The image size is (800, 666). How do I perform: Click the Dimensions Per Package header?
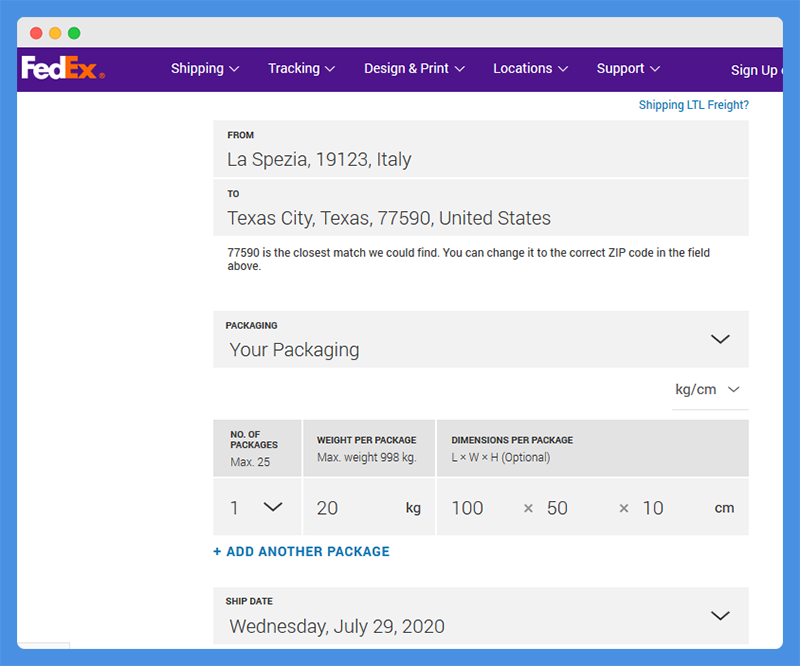pos(592,448)
